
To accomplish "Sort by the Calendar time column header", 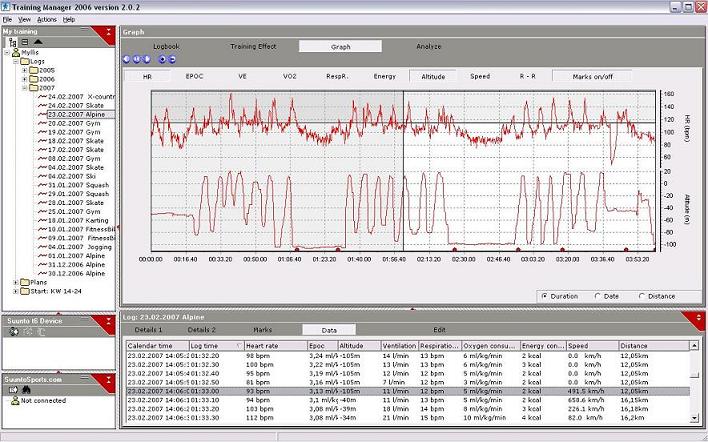I will click(x=157, y=346).
